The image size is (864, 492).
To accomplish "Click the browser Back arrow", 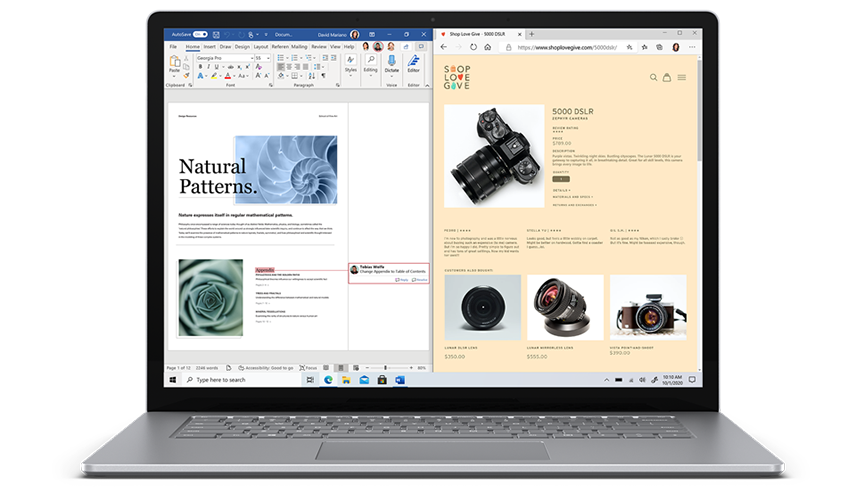I will 444,47.
